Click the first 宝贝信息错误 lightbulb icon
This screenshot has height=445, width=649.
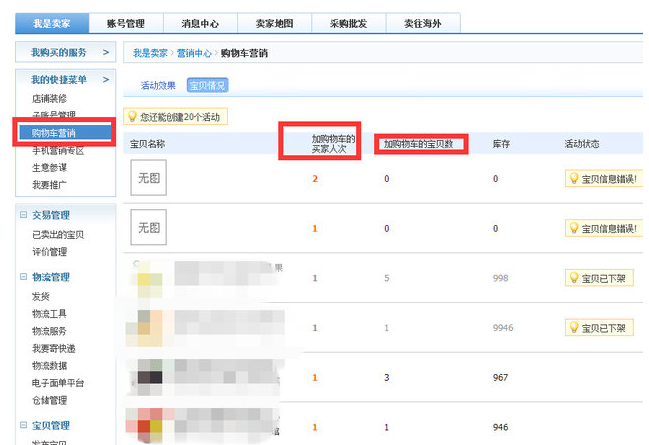tap(573, 178)
